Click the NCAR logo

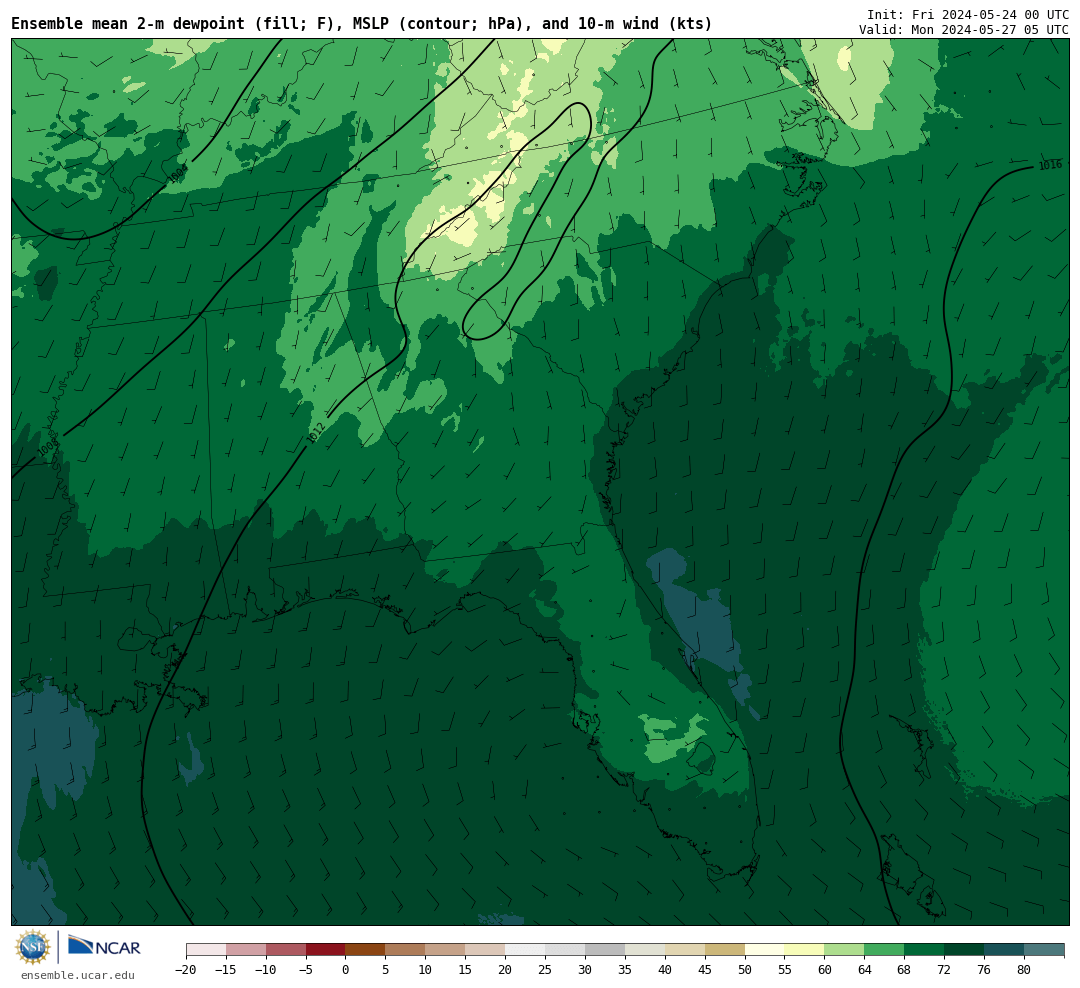click(x=104, y=947)
